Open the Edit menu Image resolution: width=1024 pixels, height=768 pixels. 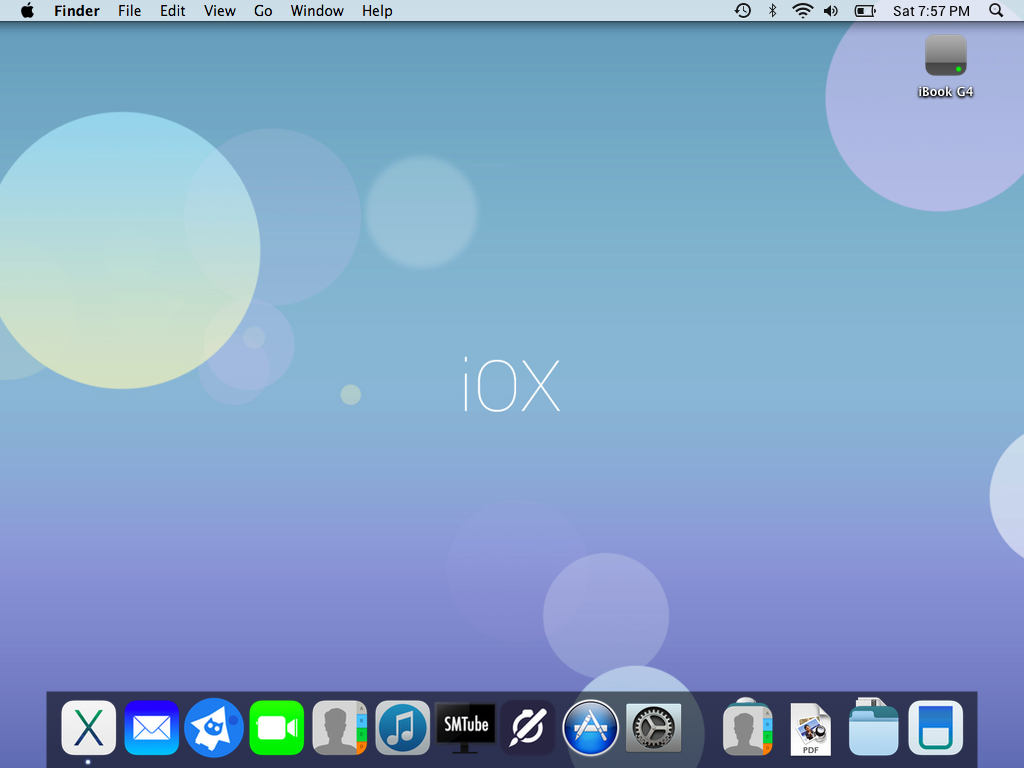point(172,10)
